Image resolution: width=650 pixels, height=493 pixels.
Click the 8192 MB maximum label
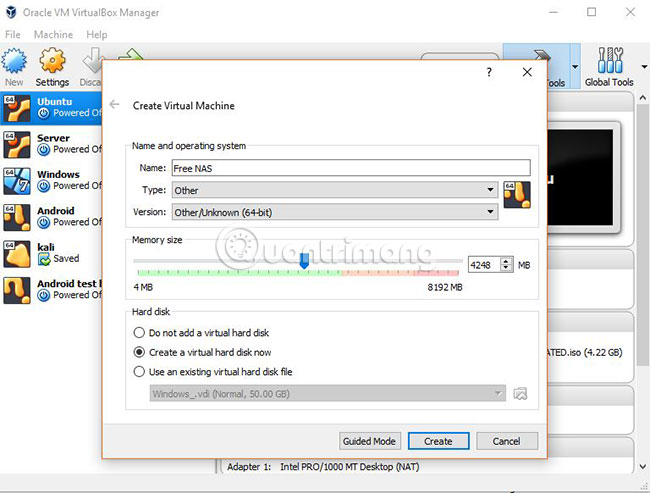(445, 287)
